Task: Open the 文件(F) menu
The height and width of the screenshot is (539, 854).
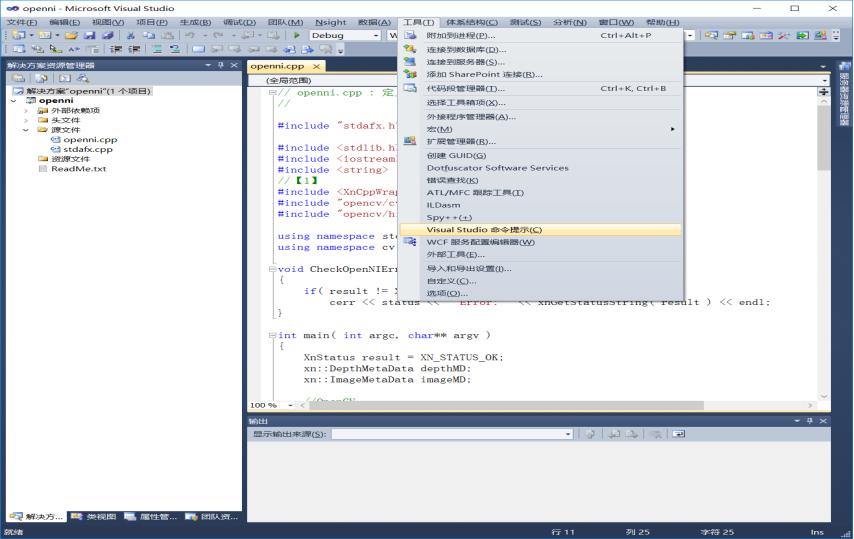Action: point(22,22)
